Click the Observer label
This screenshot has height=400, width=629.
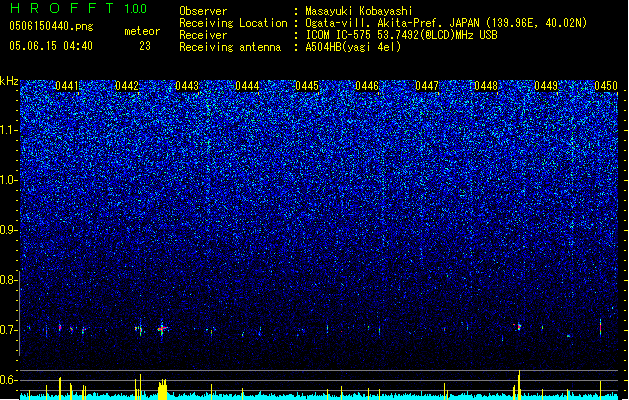pos(203,11)
